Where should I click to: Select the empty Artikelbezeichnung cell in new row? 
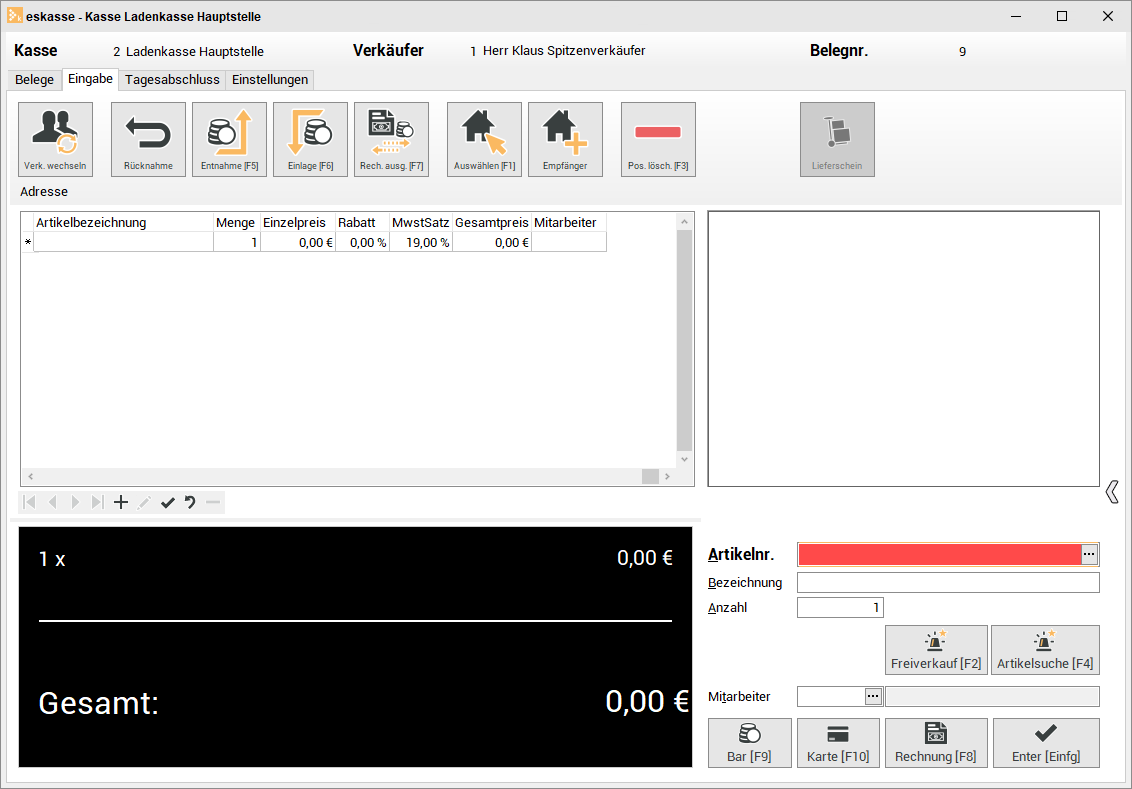[123, 243]
